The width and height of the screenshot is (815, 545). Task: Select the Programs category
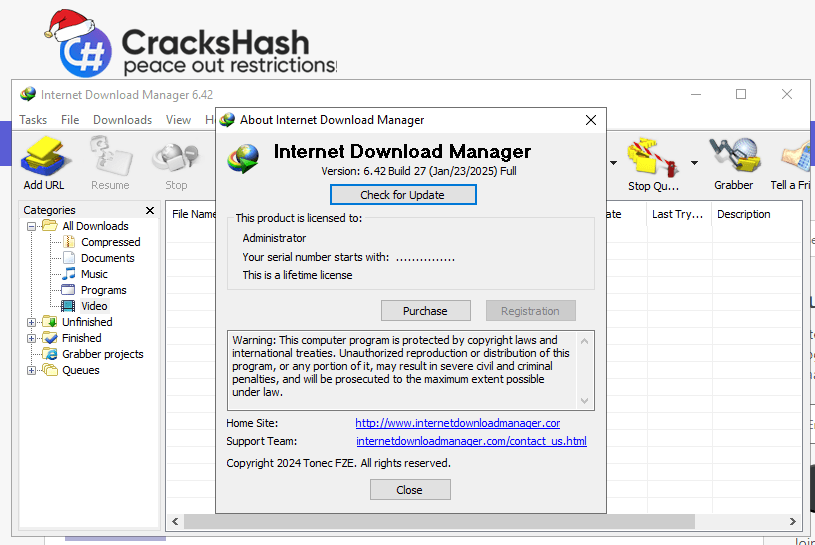pos(103,290)
